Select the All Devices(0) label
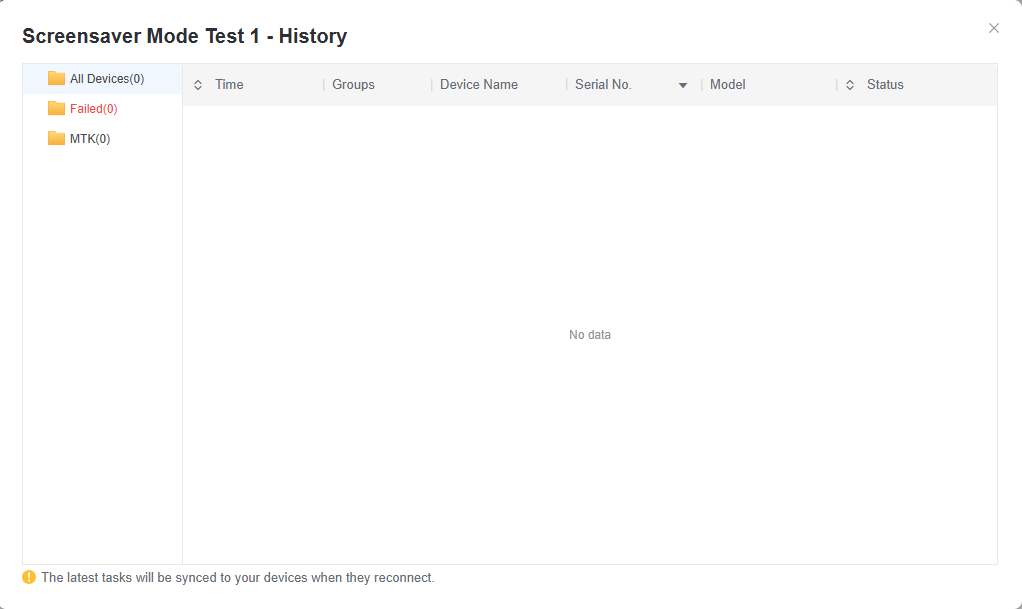 pos(107,79)
